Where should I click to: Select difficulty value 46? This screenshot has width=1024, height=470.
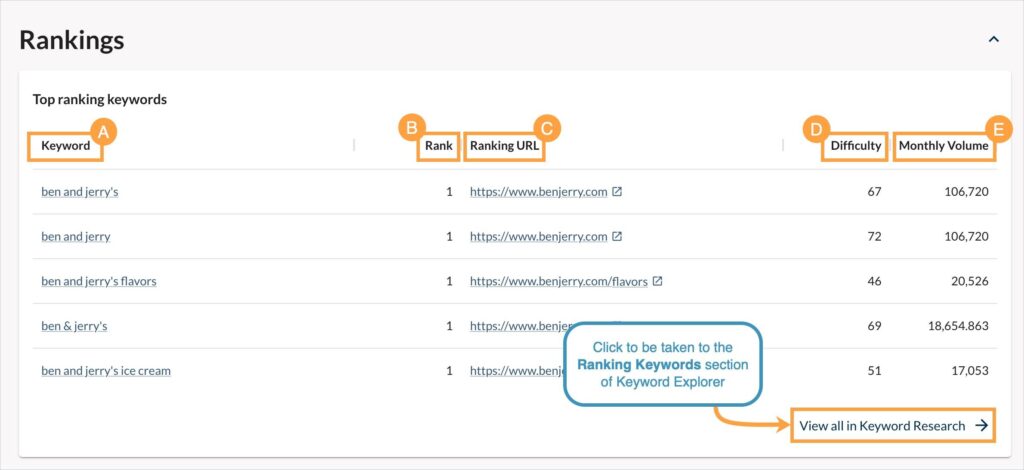[x=874, y=281]
